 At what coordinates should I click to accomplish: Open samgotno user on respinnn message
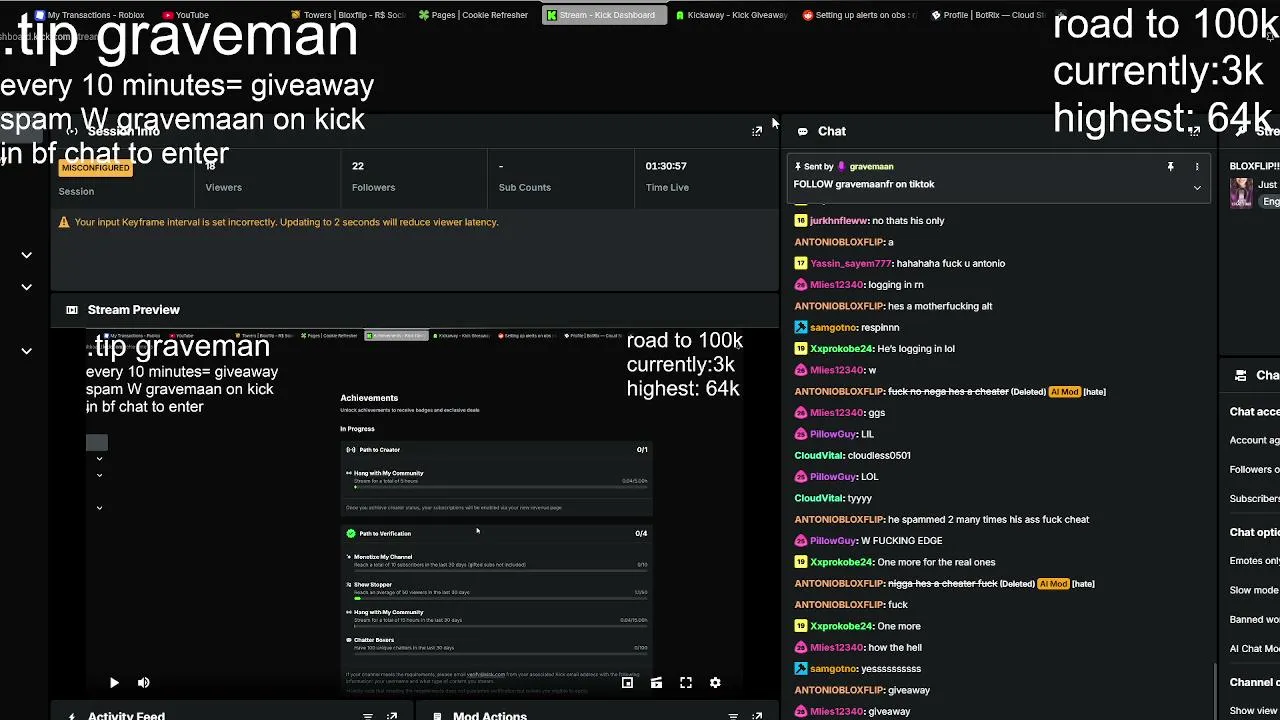(x=834, y=328)
